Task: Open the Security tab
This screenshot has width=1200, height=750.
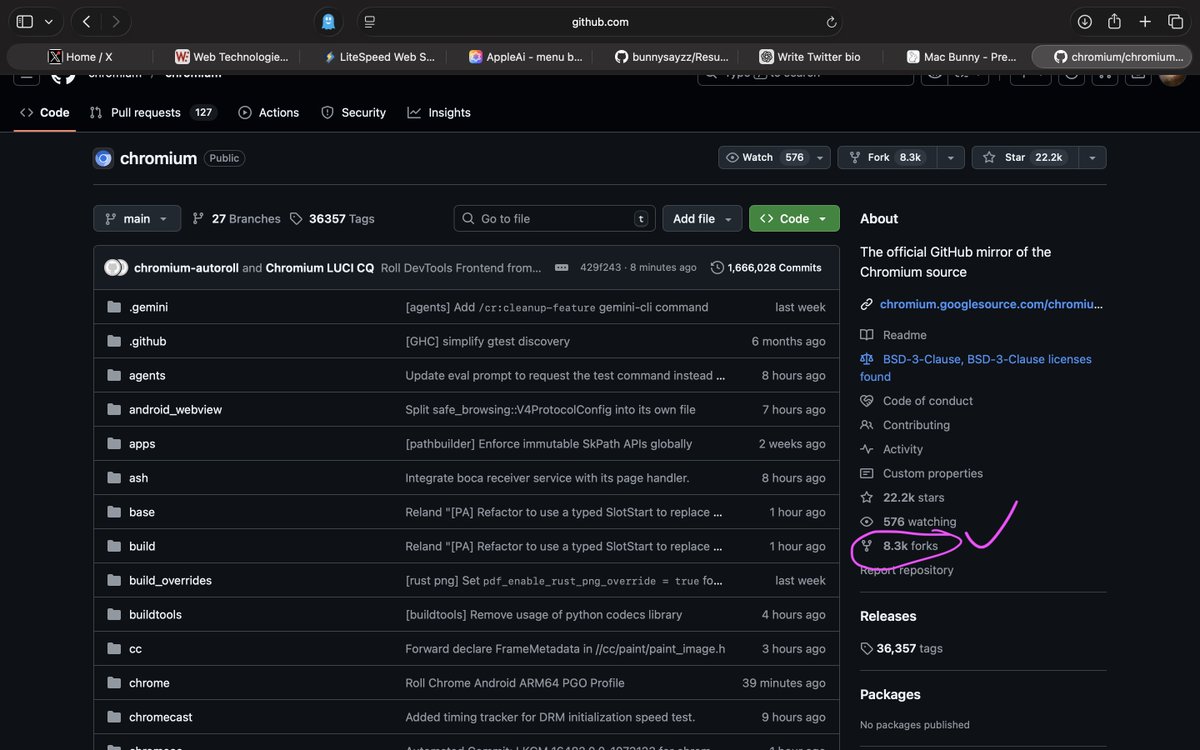Action: (x=353, y=113)
